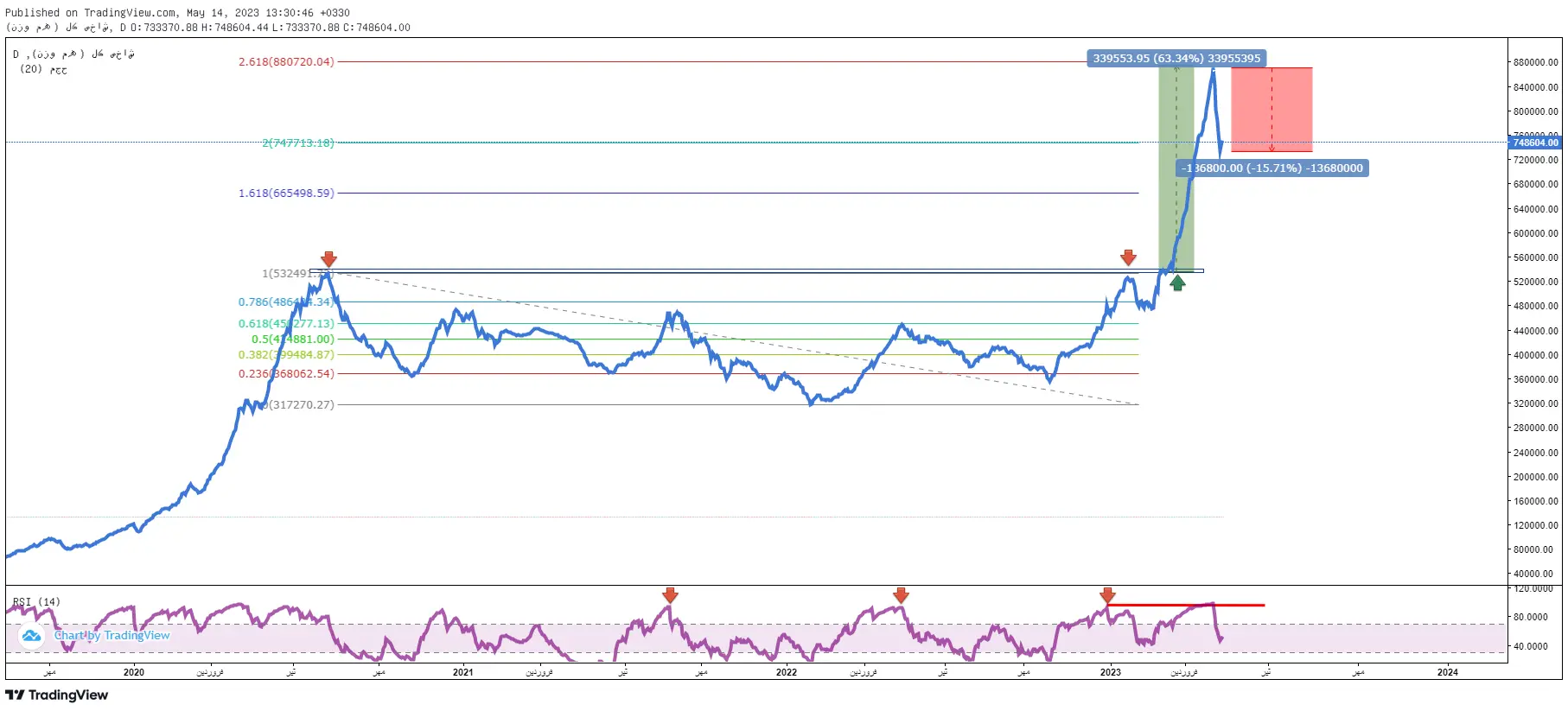Select the 2(747713.18) Fibonacci level label
Viewport: 1568px width, 711px height.
(x=297, y=143)
